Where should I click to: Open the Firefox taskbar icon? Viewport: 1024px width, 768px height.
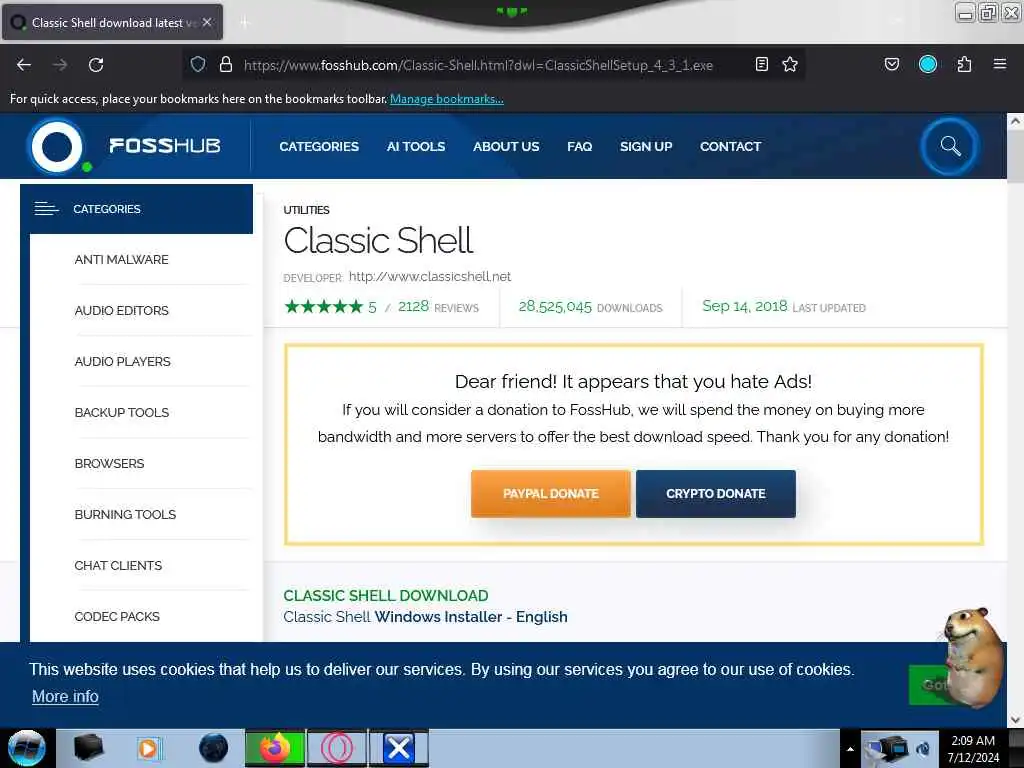[275, 748]
